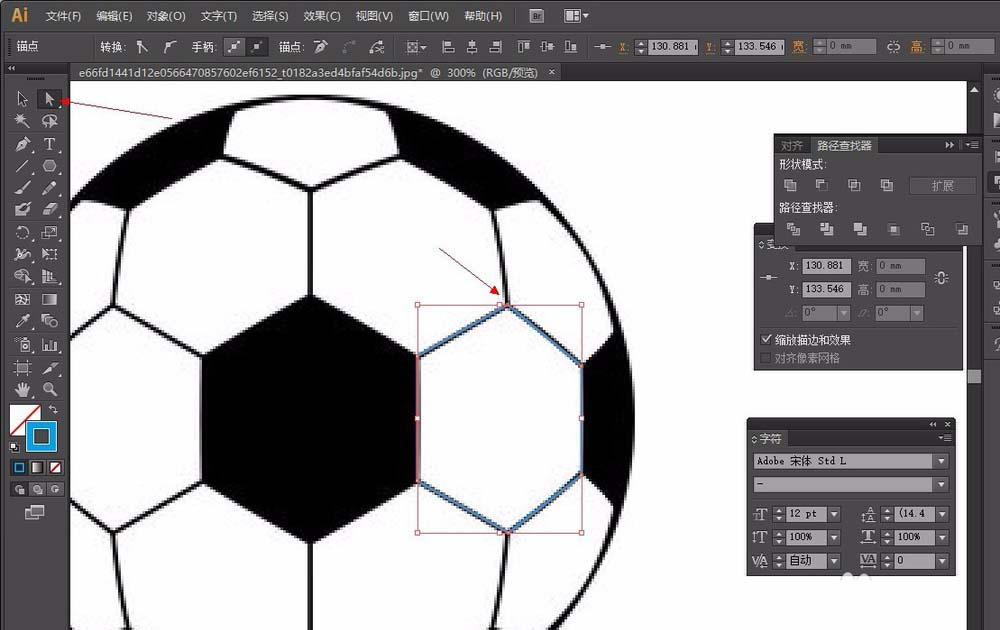Open the workspace layout switcher dropdown
Image resolution: width=1000 pixels, height=630 pixels.
pos(575,16)
